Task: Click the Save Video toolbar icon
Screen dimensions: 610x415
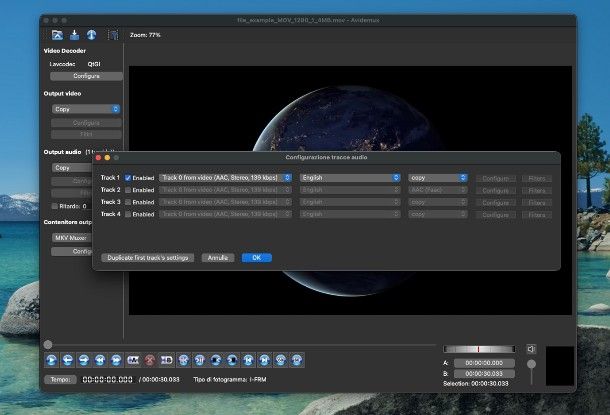Action: pos(75,35)
